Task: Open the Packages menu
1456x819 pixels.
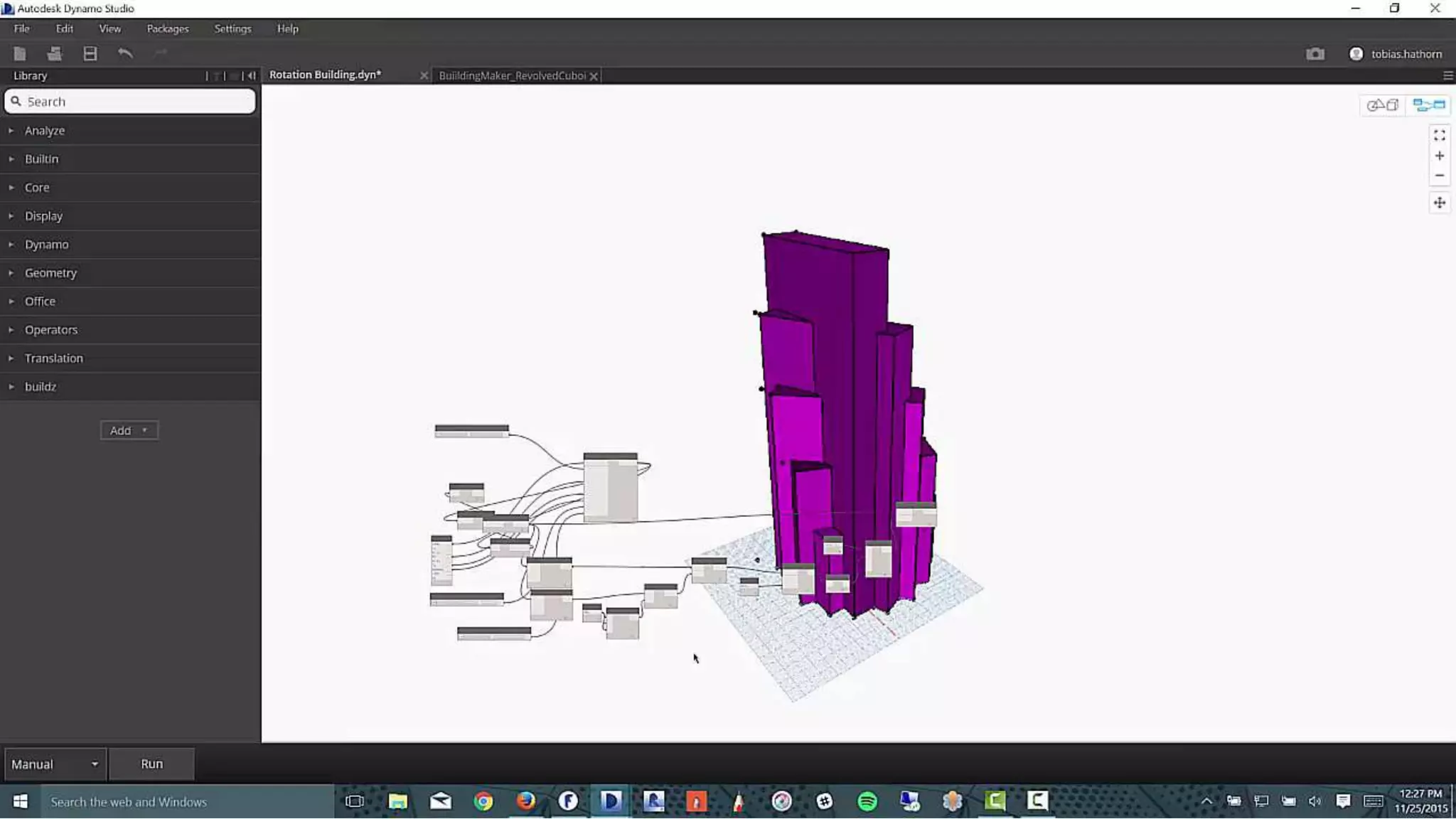Action: pos(168,28)
